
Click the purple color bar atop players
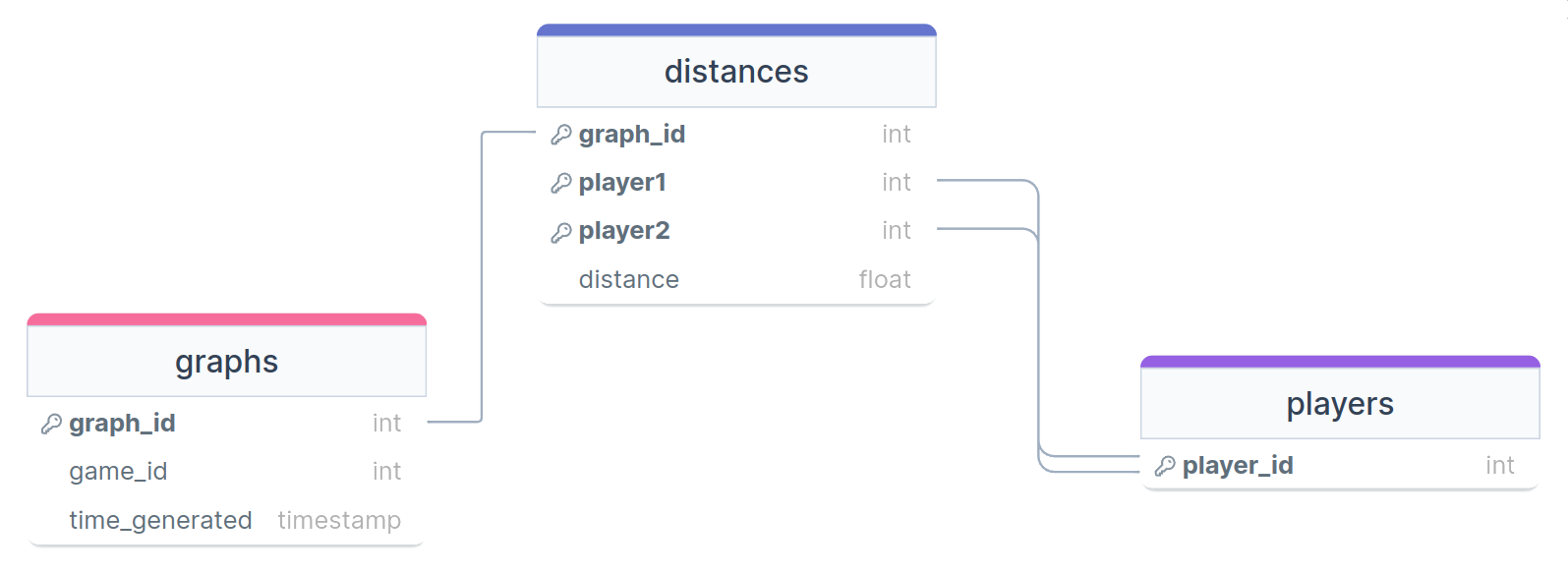pos(1340,362)
